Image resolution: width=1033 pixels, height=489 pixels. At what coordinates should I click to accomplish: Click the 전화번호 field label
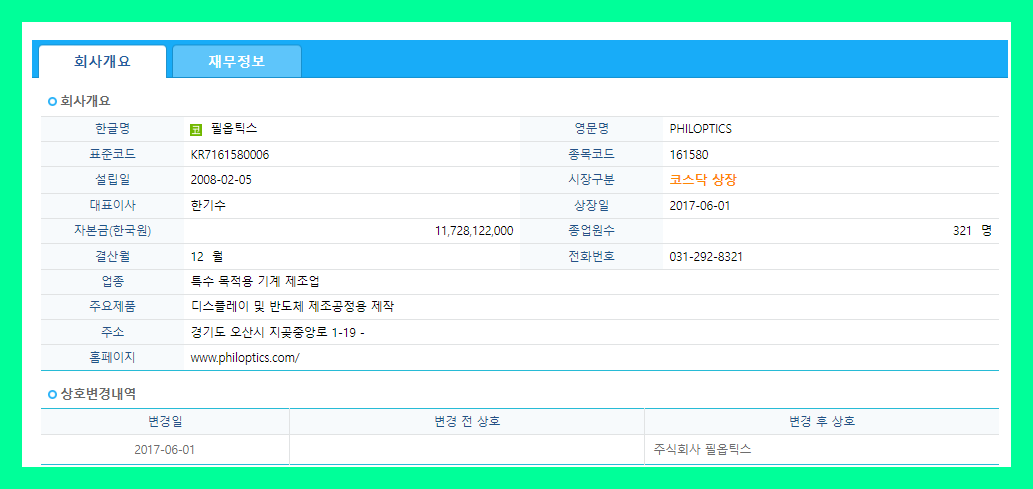coord(592,256)
